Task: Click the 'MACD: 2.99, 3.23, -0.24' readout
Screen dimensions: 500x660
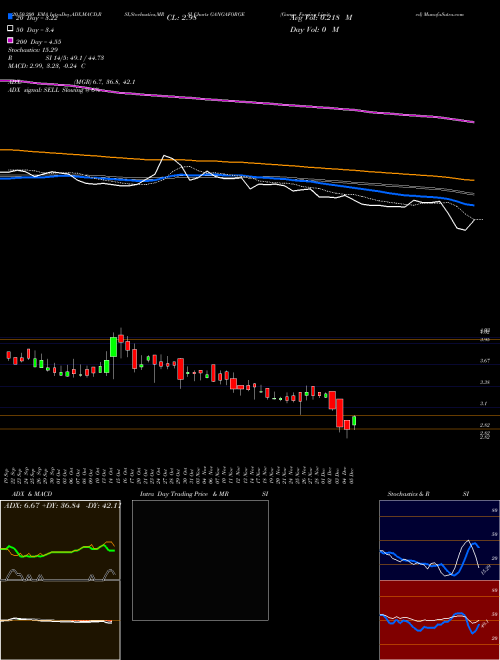Action: pos(46,66)
